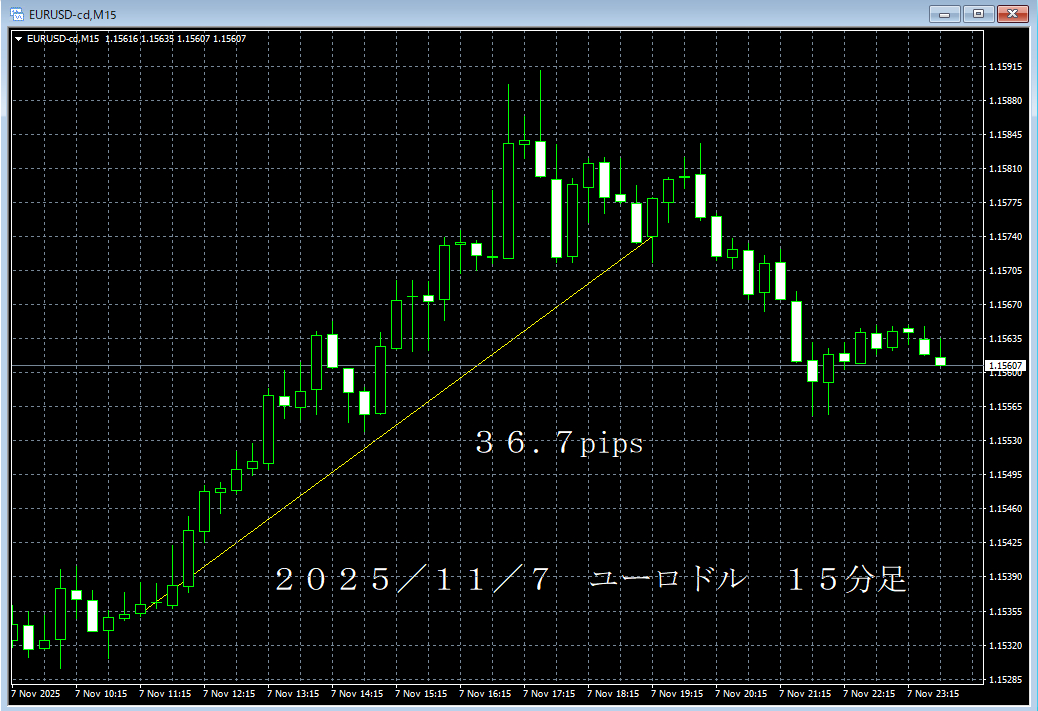Click the 1.15915 price axis label
Screen dimensions: 1038x711
[1004, 67]
